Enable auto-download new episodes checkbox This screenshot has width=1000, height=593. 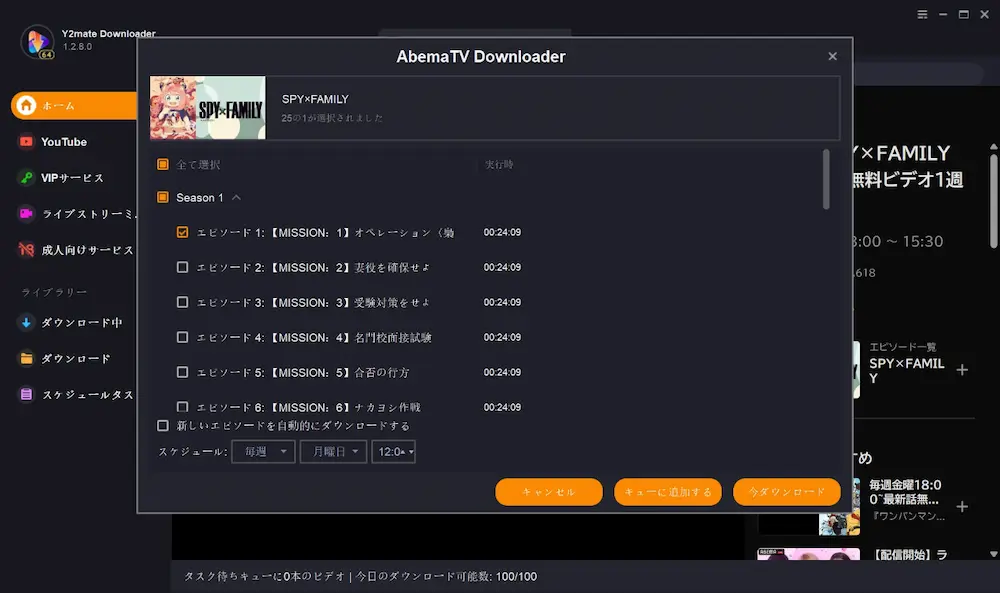pos(163,425)
